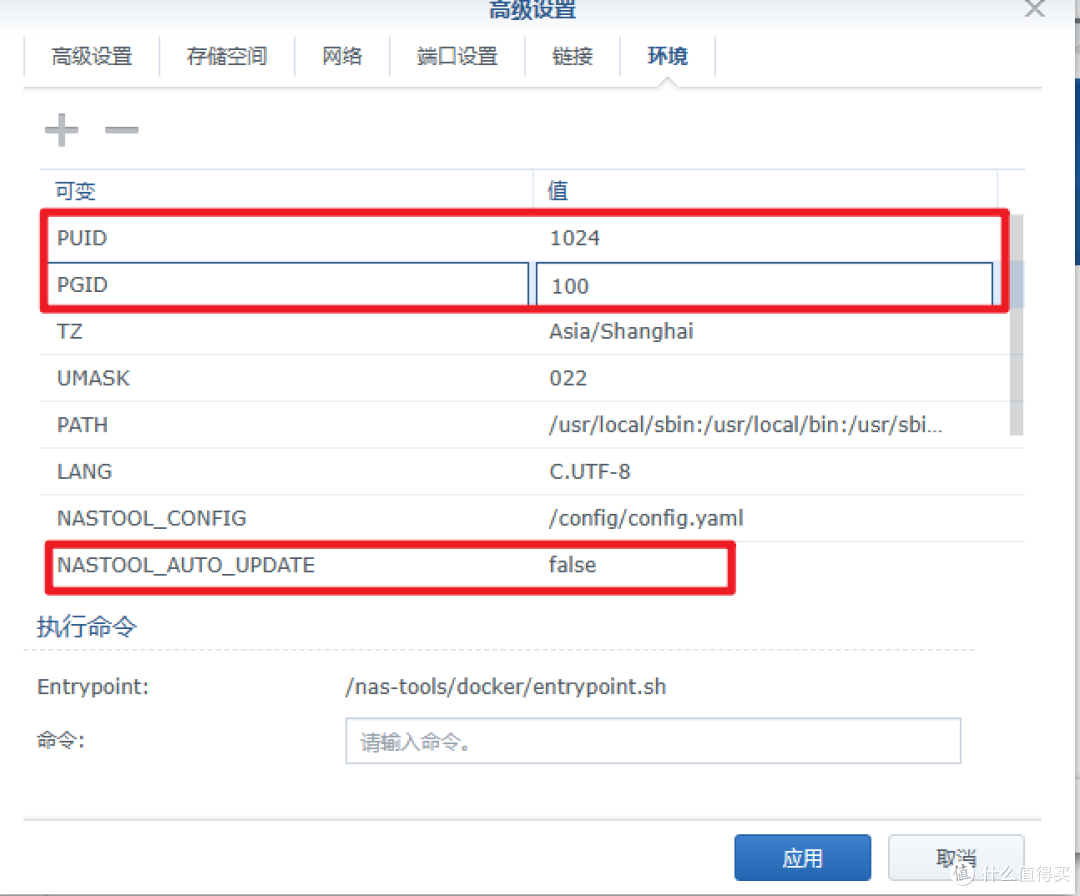The width and height of the screenshot is (1080, 896).
Task: Click the 应用 button to apply changes
Action: tap(802, 857)
